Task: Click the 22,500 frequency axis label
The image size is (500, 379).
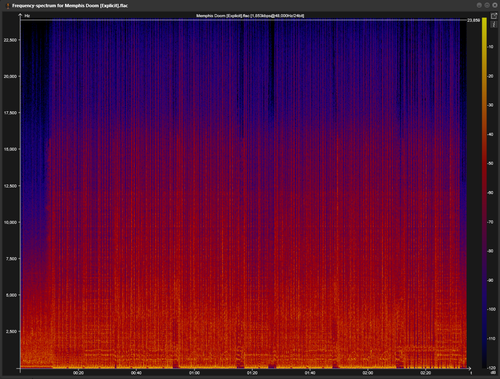Action: (10, 40)
